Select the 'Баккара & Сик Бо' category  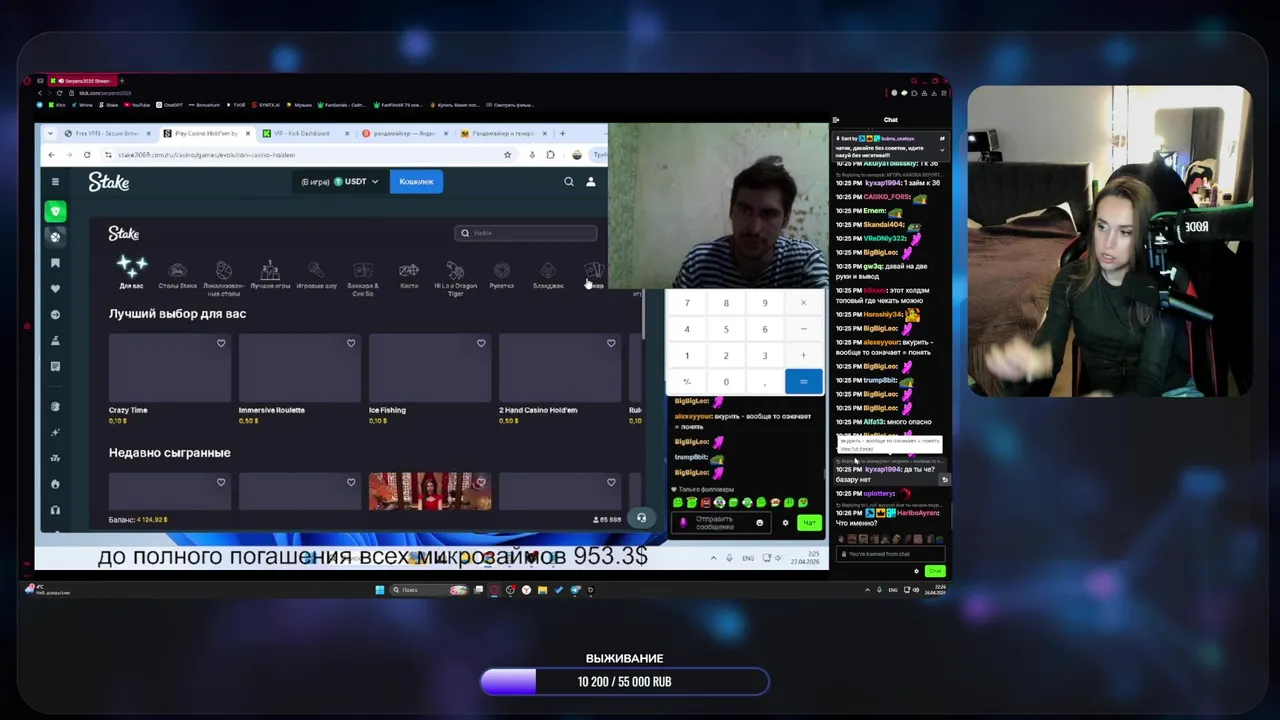coord(362,278)
